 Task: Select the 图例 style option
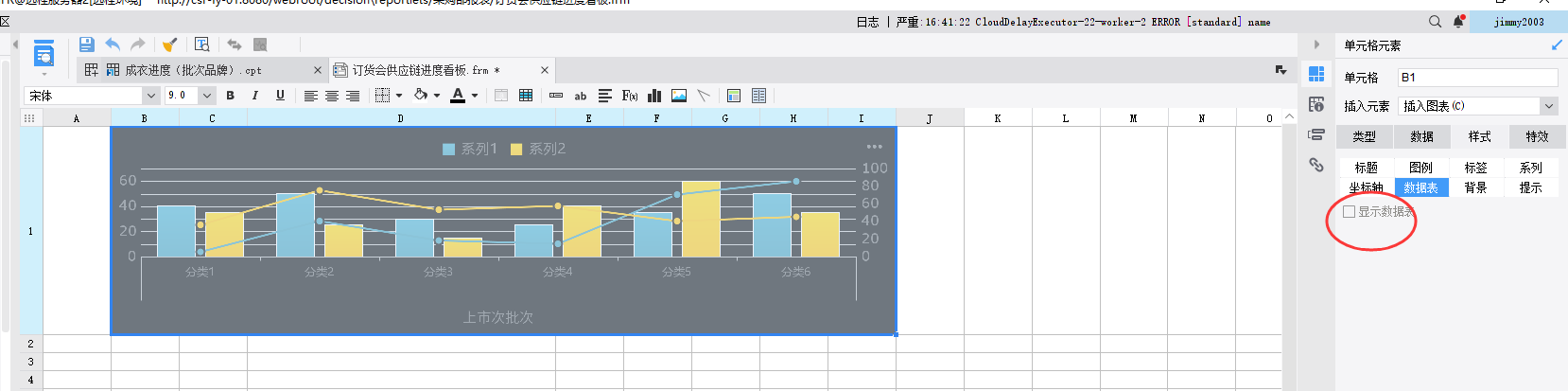coord(1420,168)
